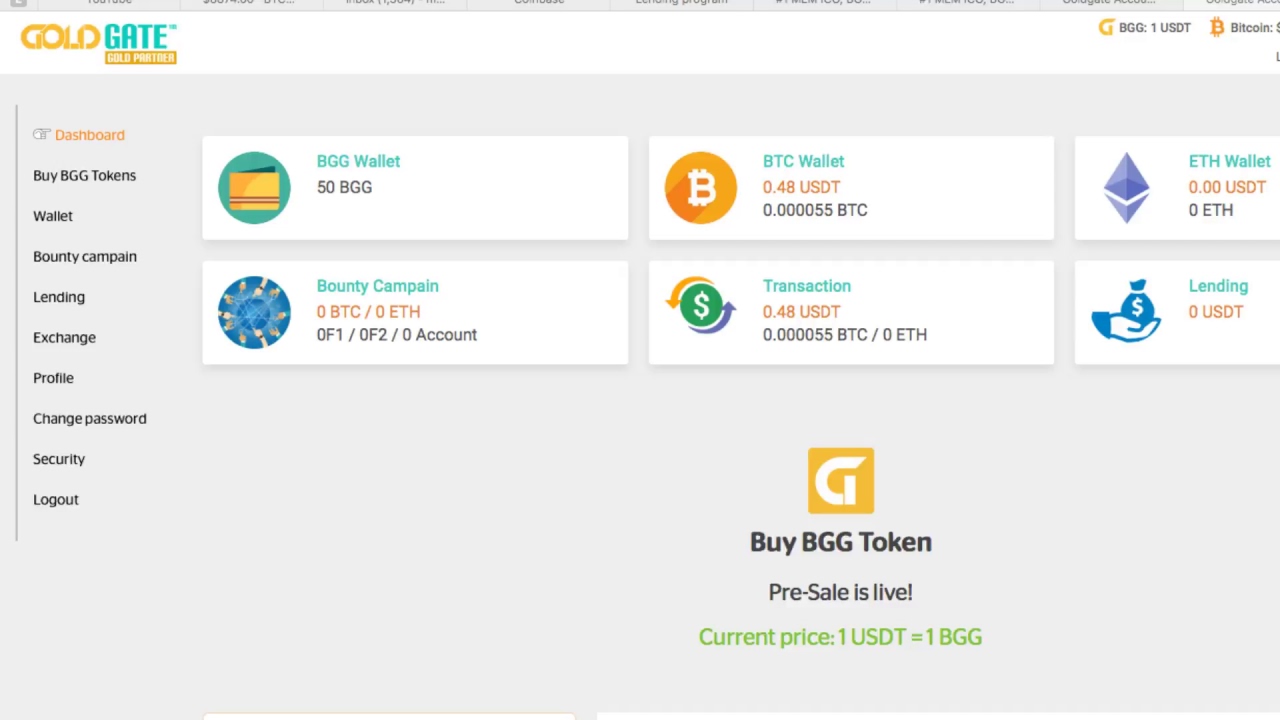Click the BTC Wallet title link
1280x720 pixels.
(x=803, y=161)
